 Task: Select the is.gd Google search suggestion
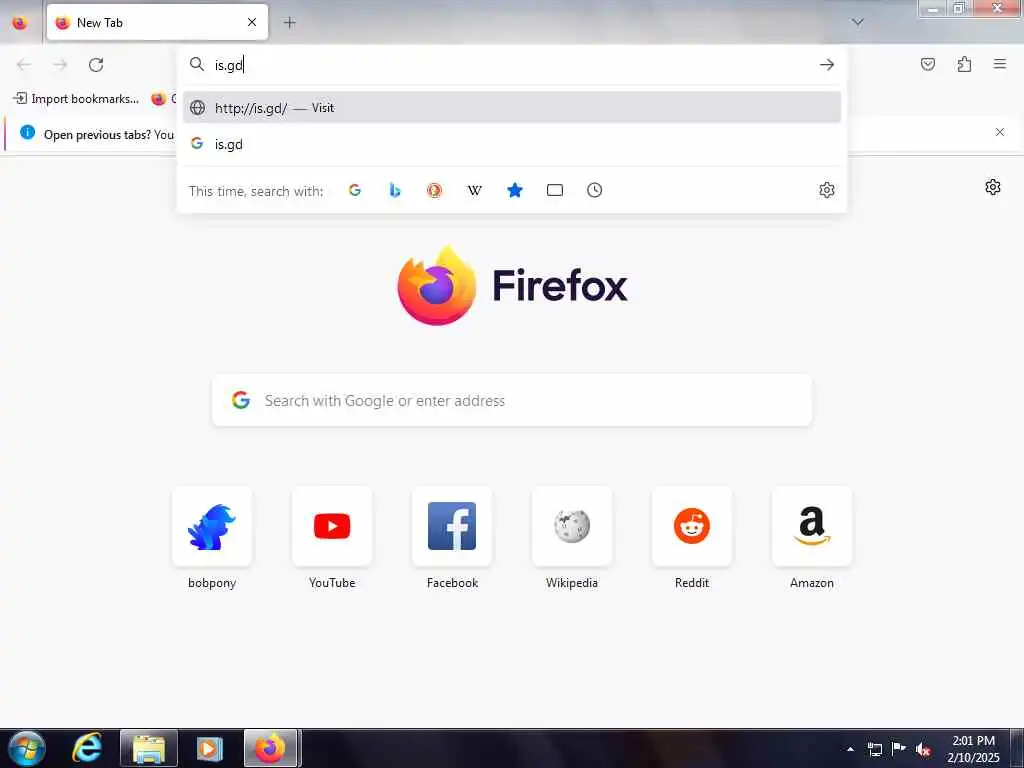pyautogui.click(x=512, y=144)
